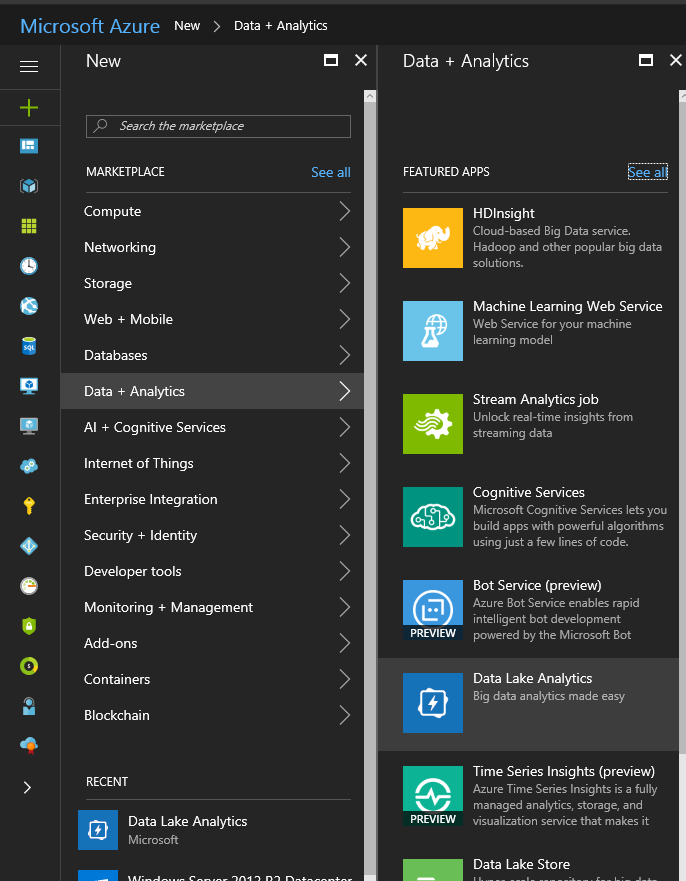The height and width of the screenshot is (881, 686).
Task: Expand the Web + Mobile chevron
Action: coord(344,319)
